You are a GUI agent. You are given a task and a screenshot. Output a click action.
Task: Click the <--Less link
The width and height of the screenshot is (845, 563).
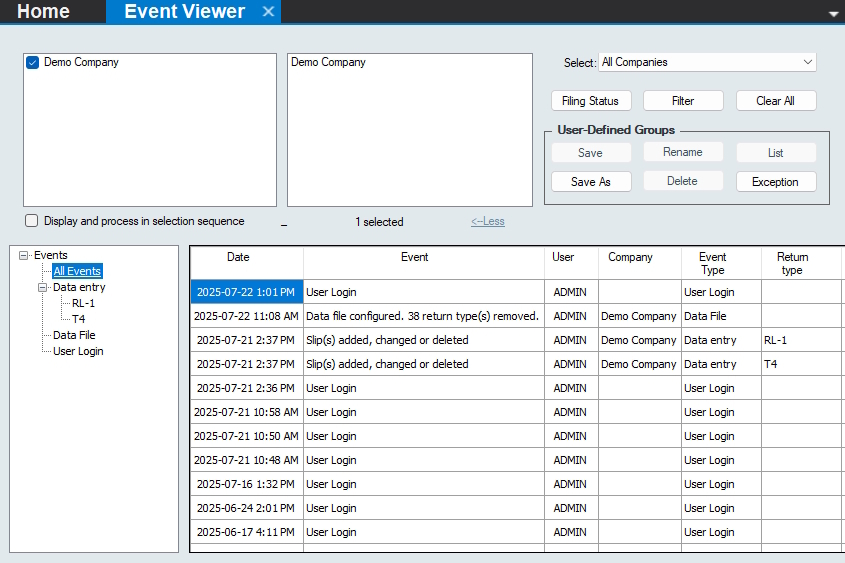(x=488, y=222)
